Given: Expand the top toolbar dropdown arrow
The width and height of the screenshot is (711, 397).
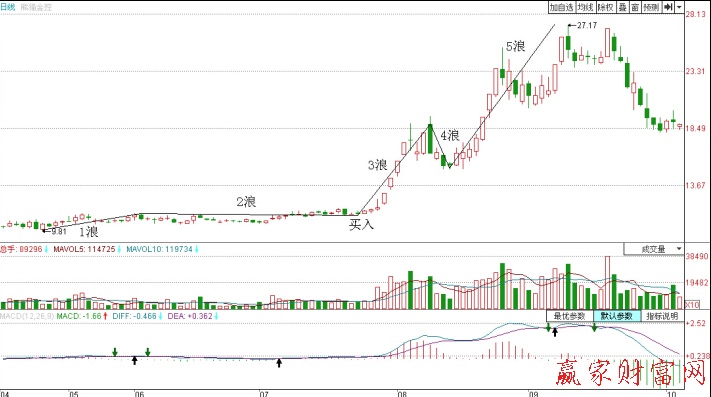Looking at the screenshot, I should tap(679, 7).
